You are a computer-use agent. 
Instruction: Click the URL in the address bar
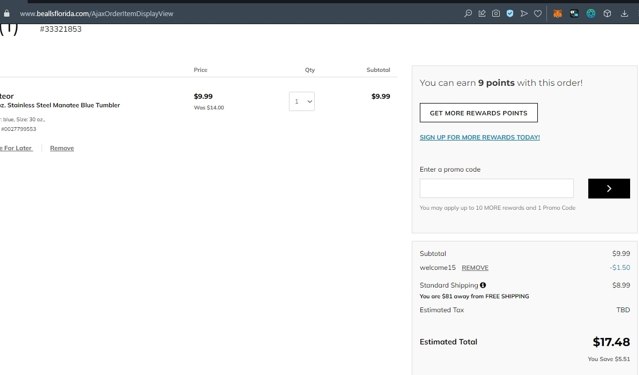click(x=97, y=13)
